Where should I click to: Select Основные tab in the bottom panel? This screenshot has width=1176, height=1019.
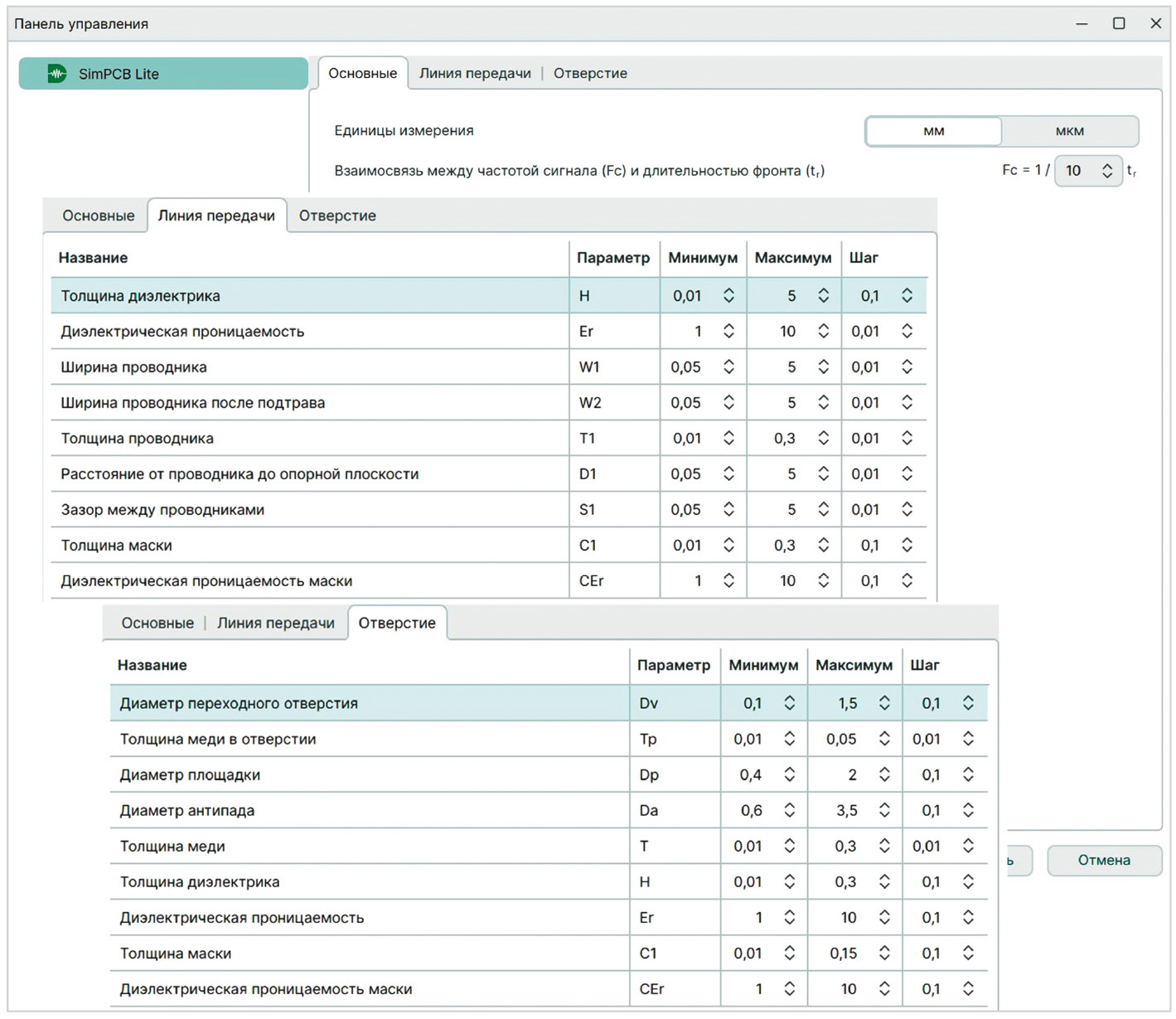pyautogui.click(x=157, y=623)
